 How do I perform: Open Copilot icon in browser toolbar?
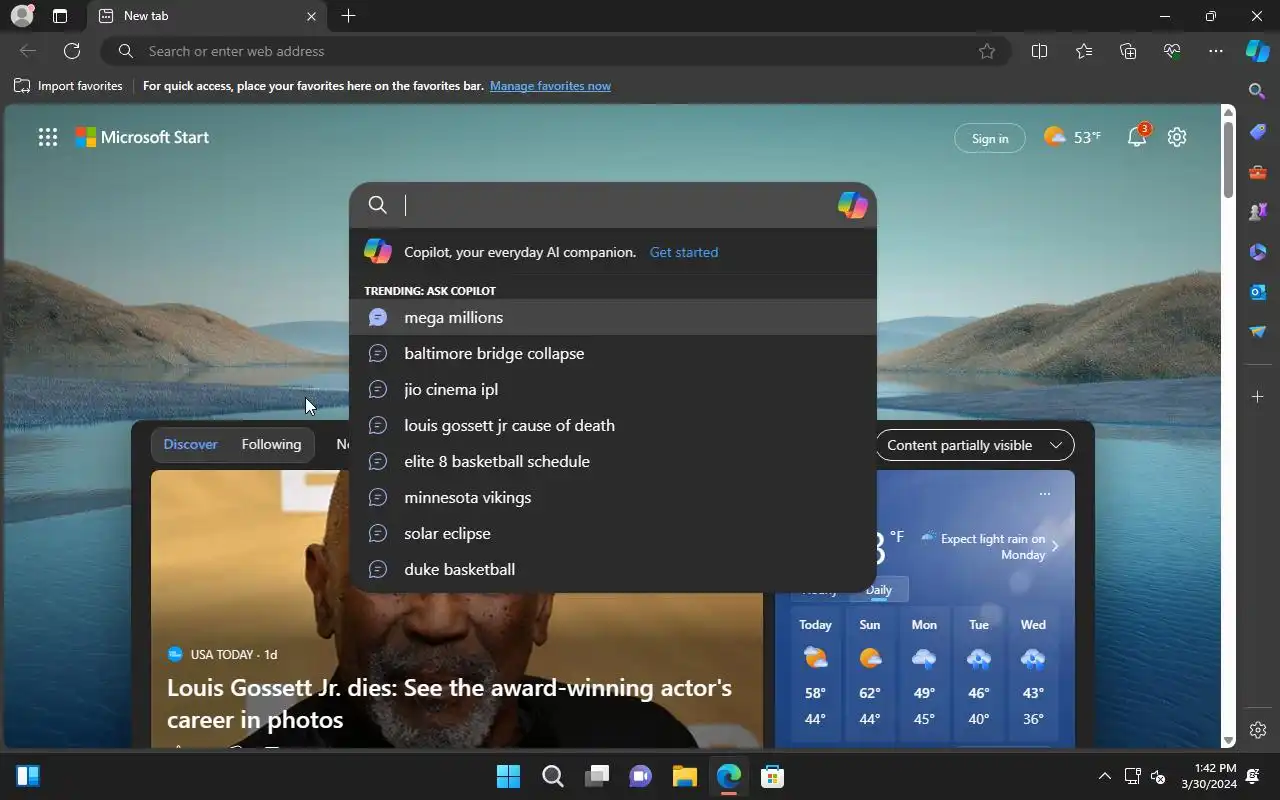click(x=1257, y=51)
